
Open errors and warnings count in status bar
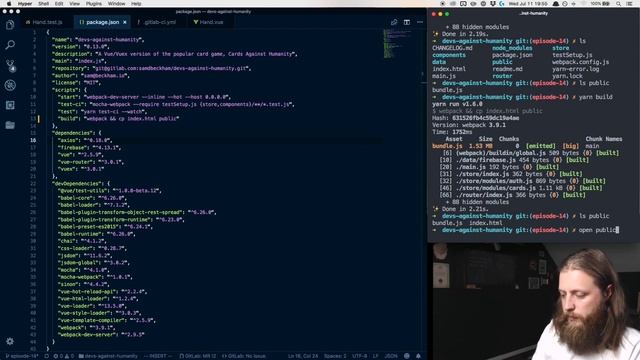pyautogui.click(x=64, y=356)
